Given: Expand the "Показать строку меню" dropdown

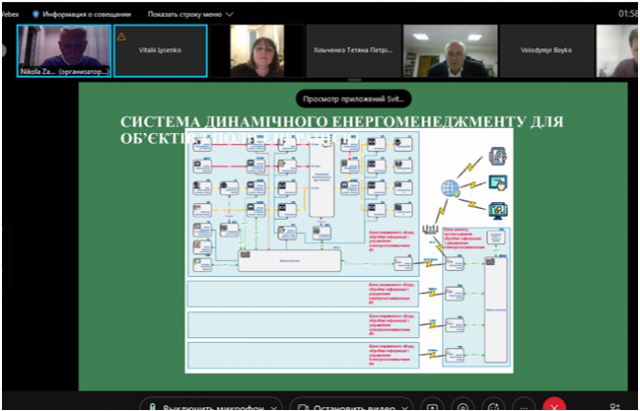Looking at the screenshot, I should click(x=190, y=14).
